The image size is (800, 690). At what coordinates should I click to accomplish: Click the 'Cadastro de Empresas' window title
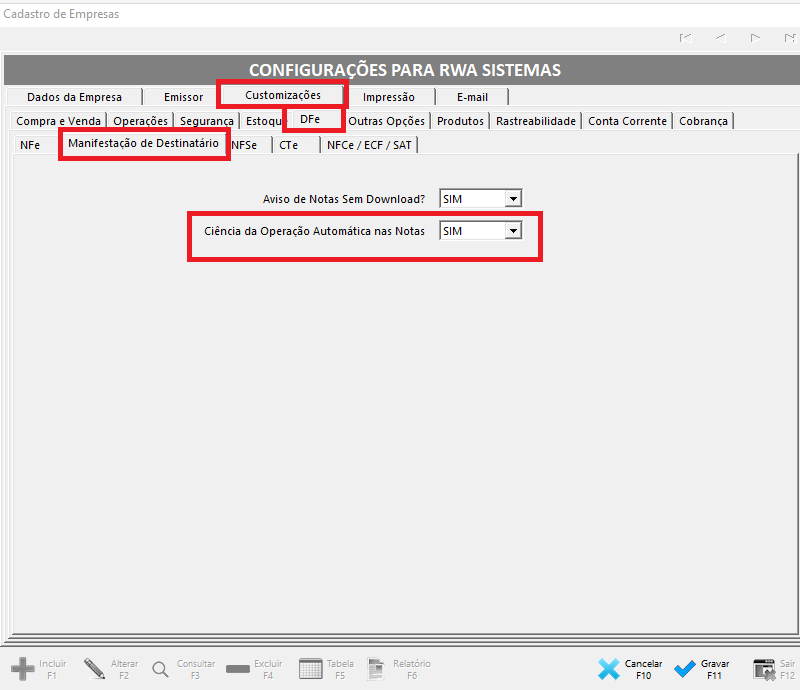[61, 14]
